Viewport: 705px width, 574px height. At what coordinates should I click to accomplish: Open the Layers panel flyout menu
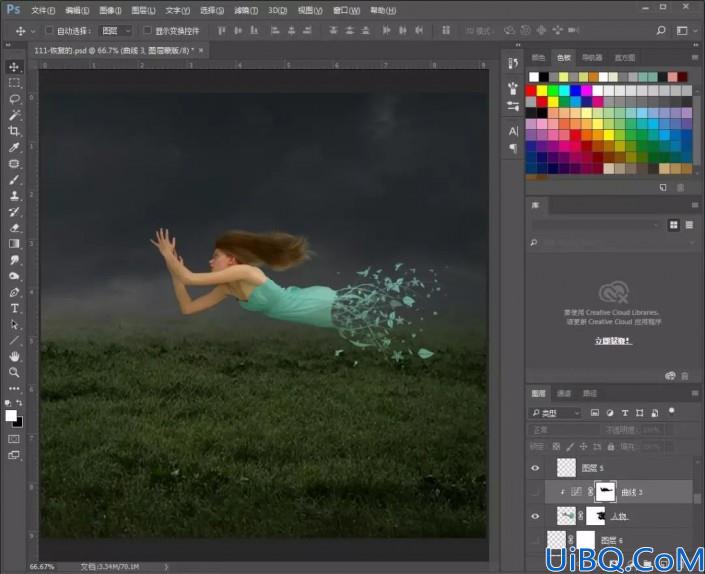(x=695, y=393)
